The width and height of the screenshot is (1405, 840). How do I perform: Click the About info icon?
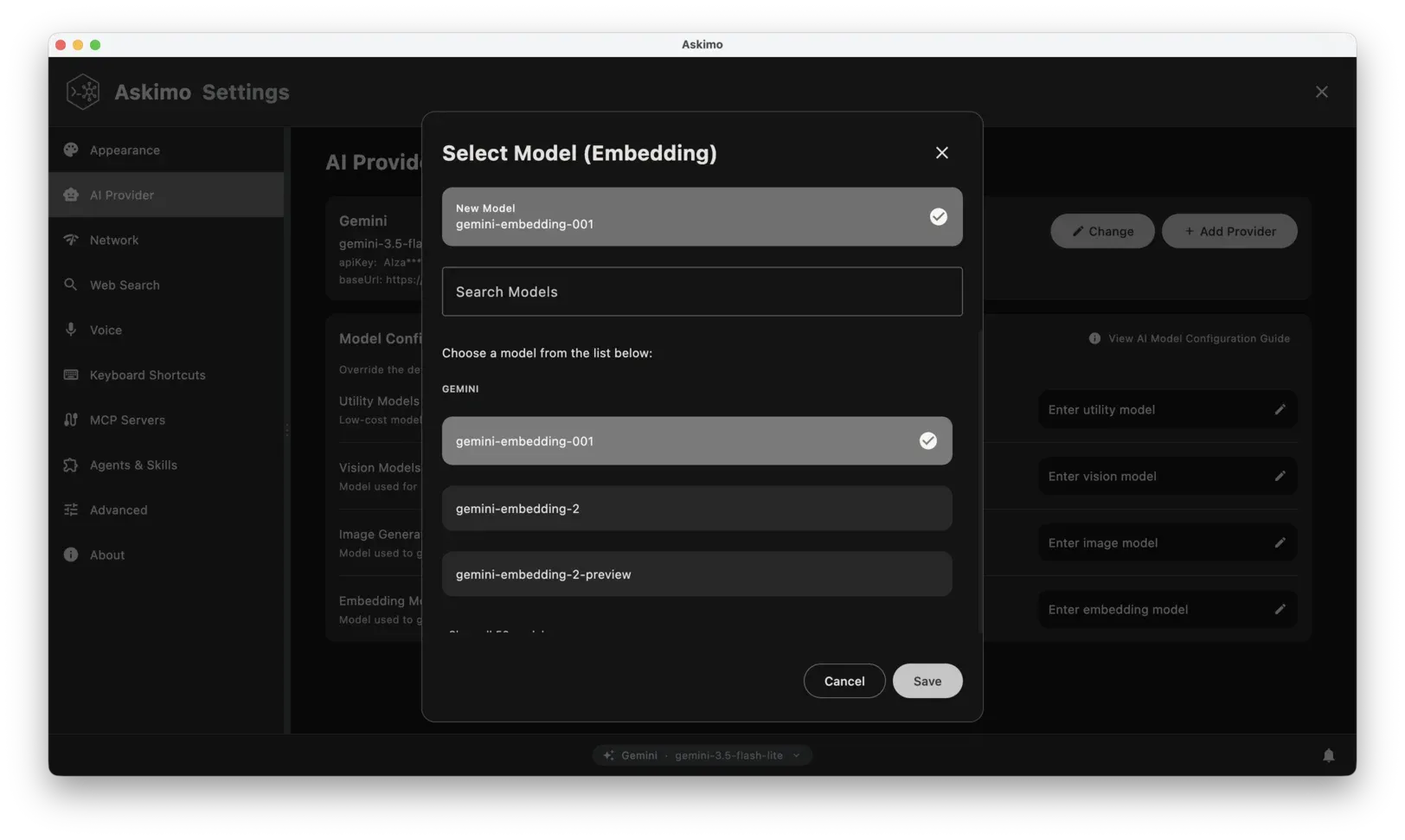(71, 555)
